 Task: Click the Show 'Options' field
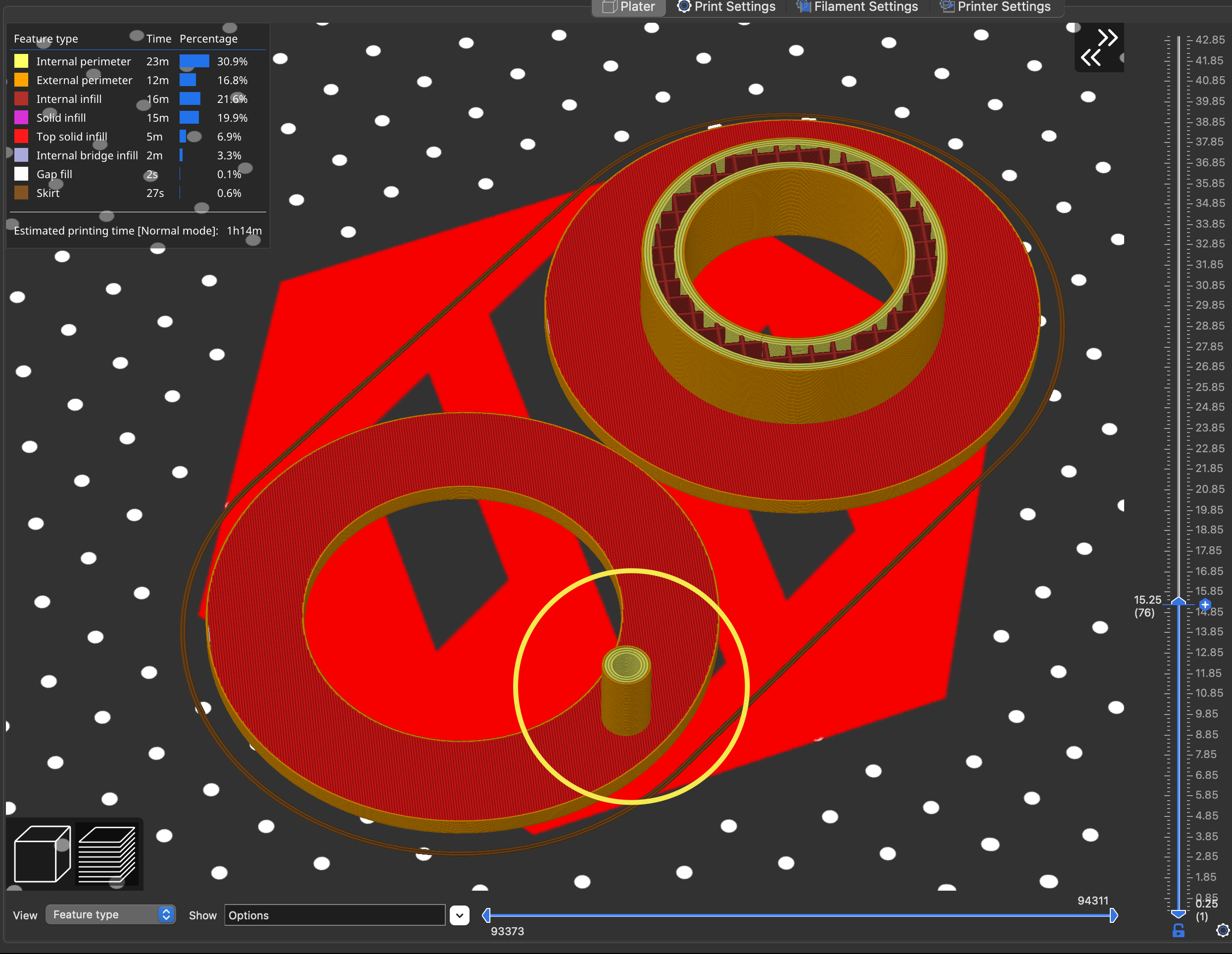click(x=334, y=915)
